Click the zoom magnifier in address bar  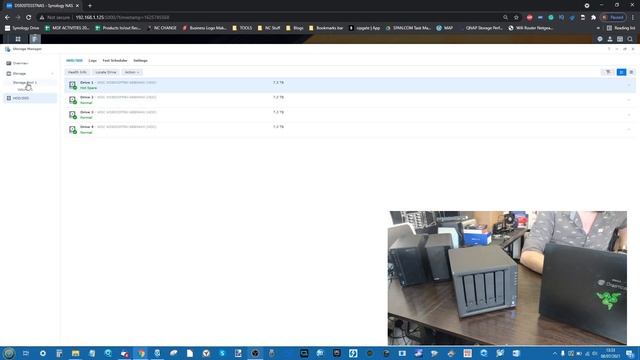505,18
